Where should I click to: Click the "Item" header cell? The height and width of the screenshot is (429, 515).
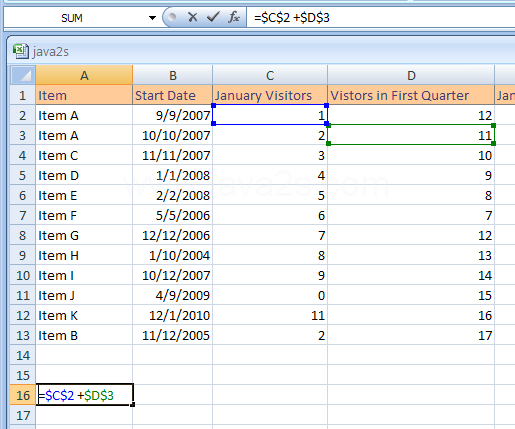tap(84, 95)
